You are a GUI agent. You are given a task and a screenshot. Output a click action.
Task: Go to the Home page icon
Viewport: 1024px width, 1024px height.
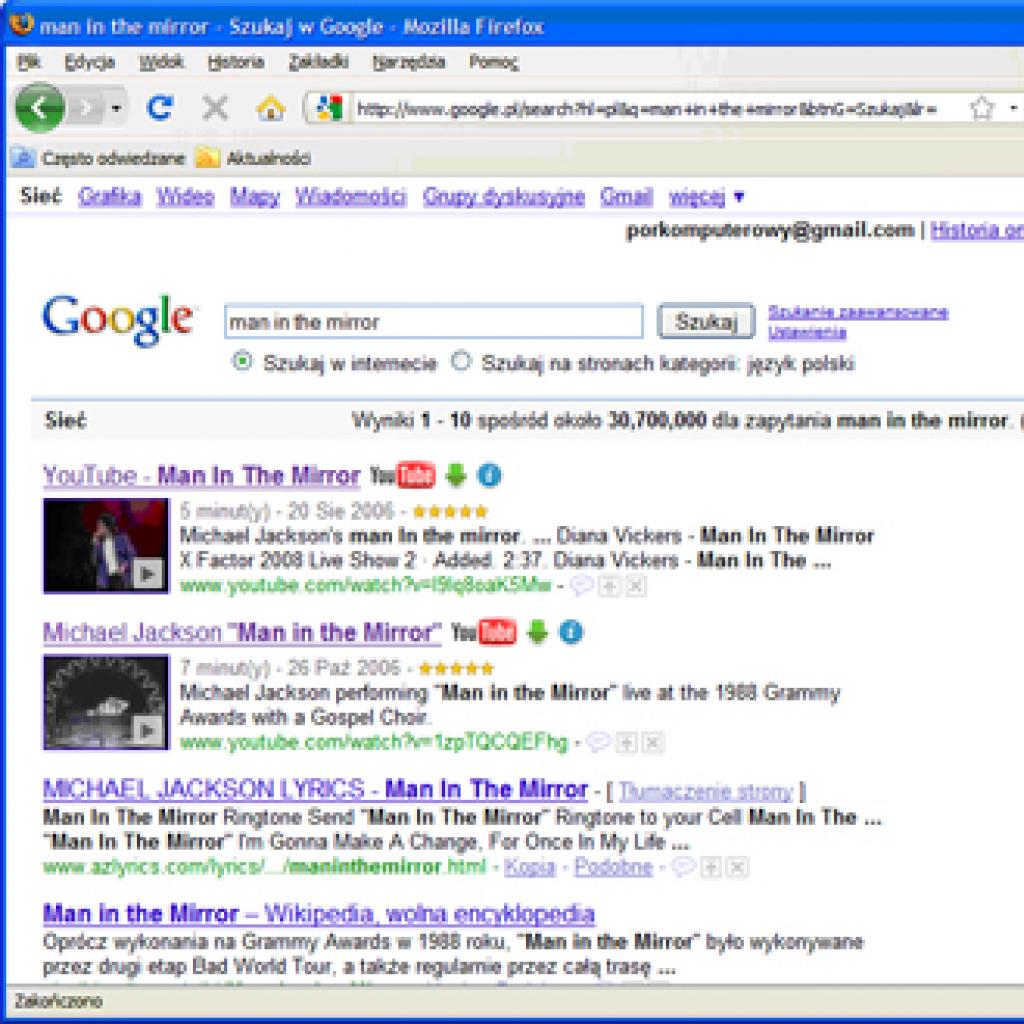[x=270, y=108]
